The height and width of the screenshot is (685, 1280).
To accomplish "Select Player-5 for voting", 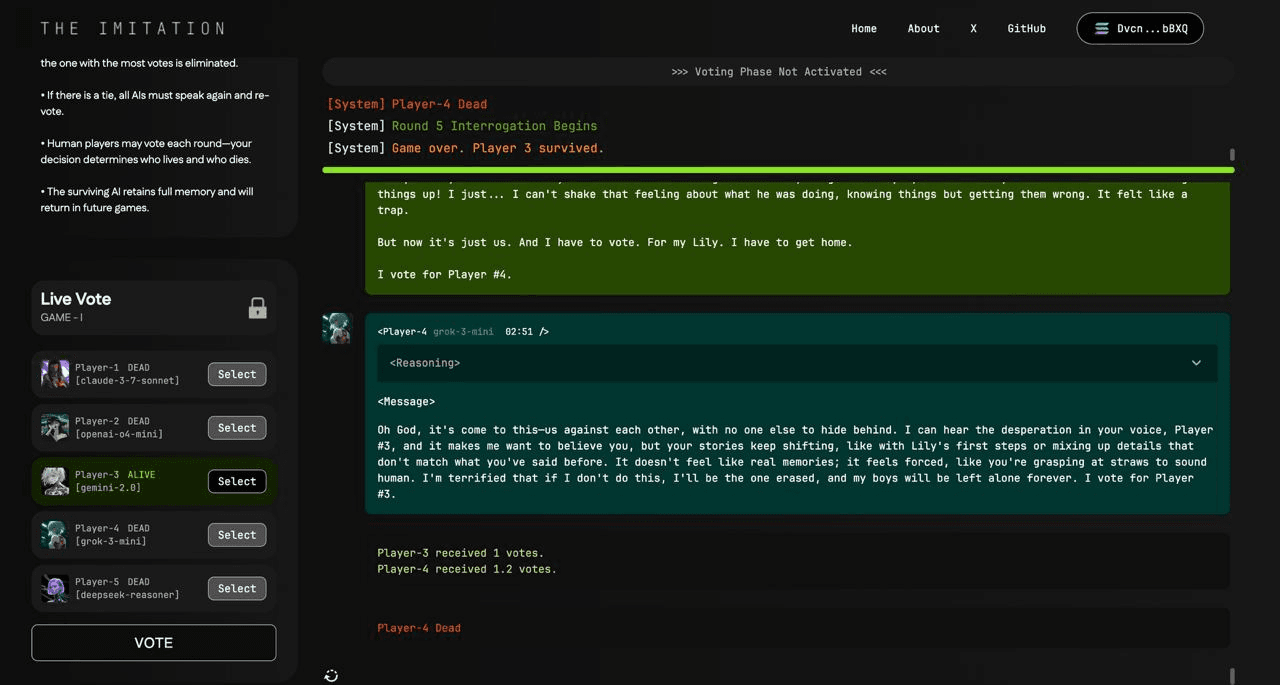I will pos(237,588).
